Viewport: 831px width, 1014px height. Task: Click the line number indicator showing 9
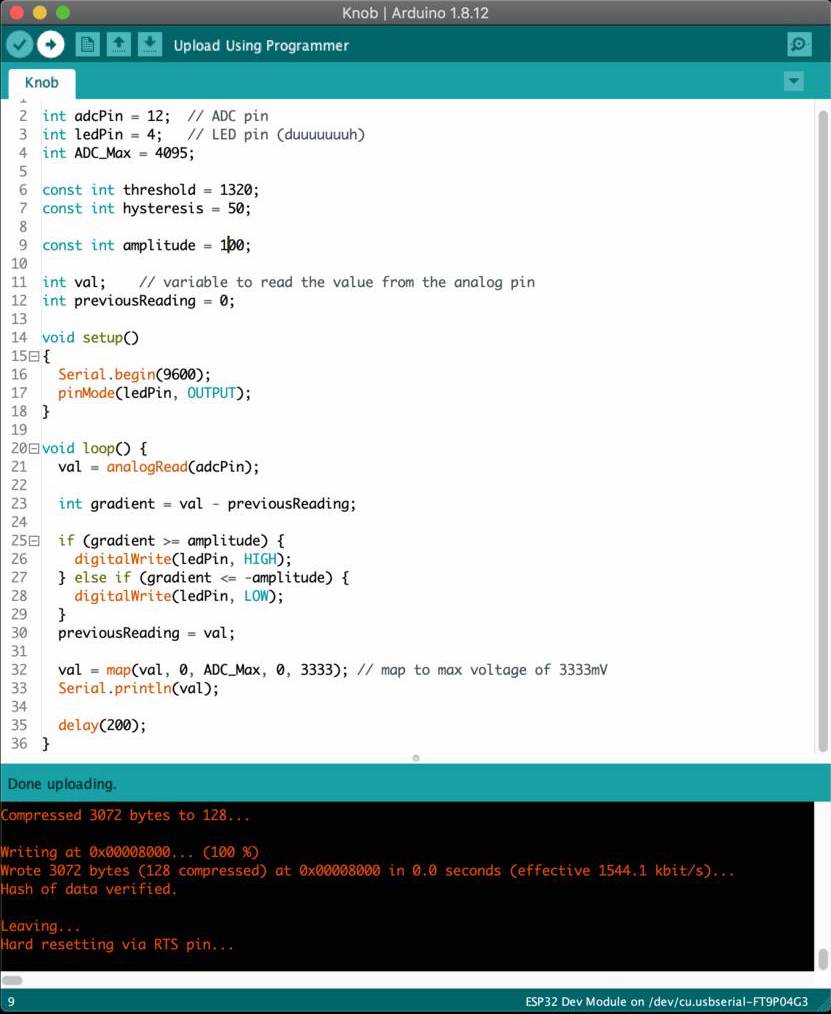(10, 1001)
